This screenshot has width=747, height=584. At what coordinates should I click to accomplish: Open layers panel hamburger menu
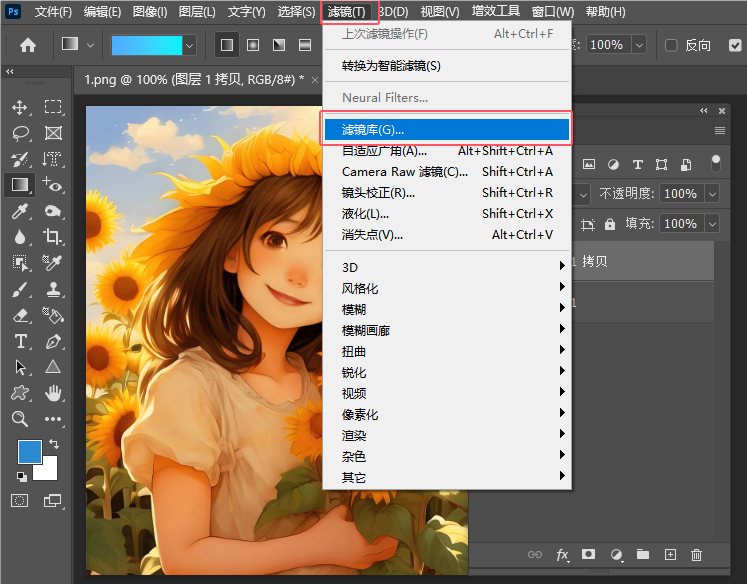tap(720, 131)
